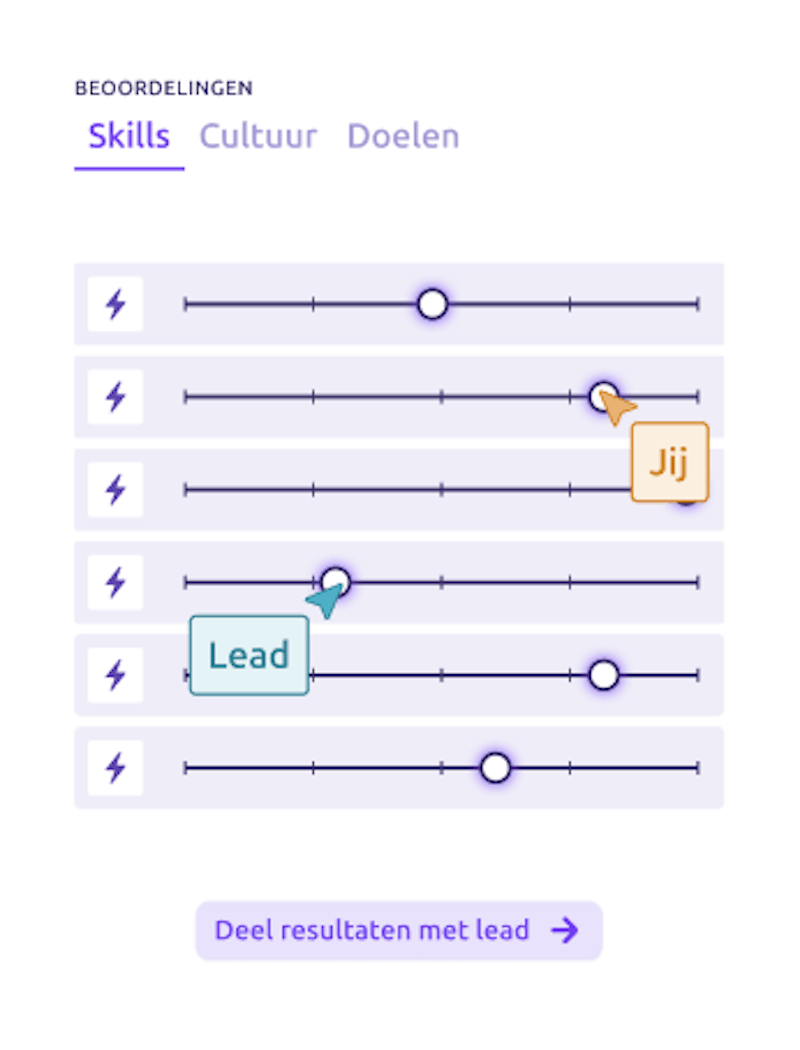Click the teal Lead cursor pointer
Image resolution: width=800 pixels, height=1050 pixels.
(x=324, y=601)
